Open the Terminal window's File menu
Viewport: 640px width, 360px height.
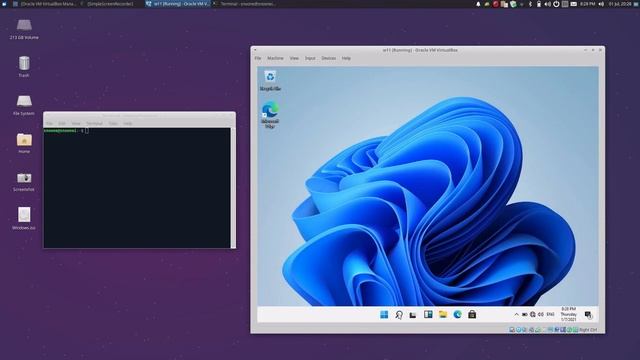pyautogui.click(x=49, y=123)
